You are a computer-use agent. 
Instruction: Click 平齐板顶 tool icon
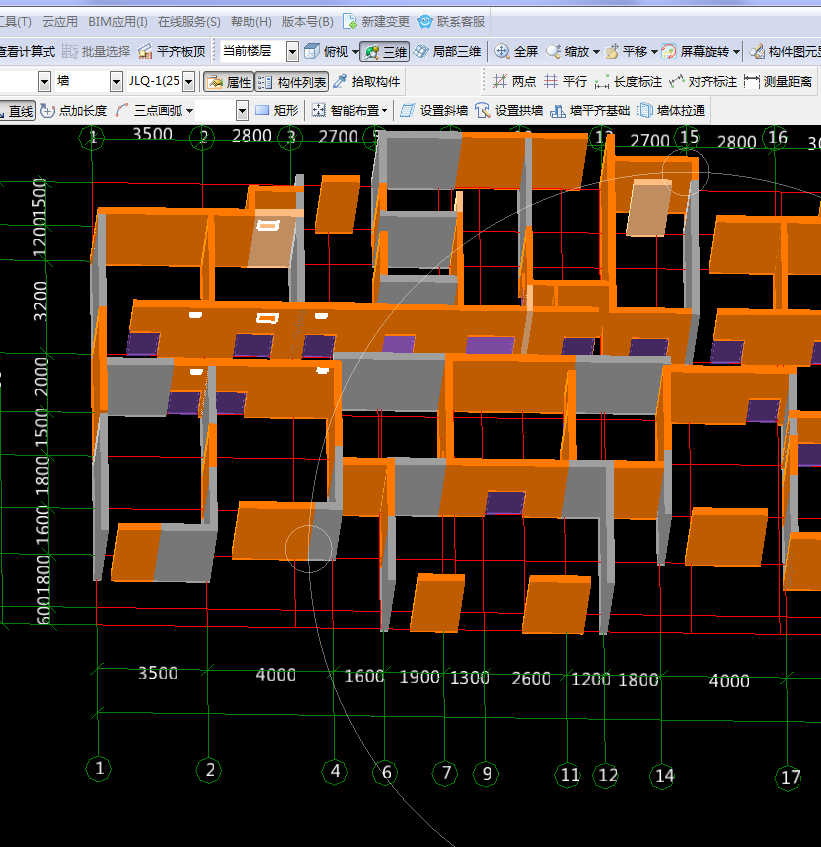click(x=145, y=51)
